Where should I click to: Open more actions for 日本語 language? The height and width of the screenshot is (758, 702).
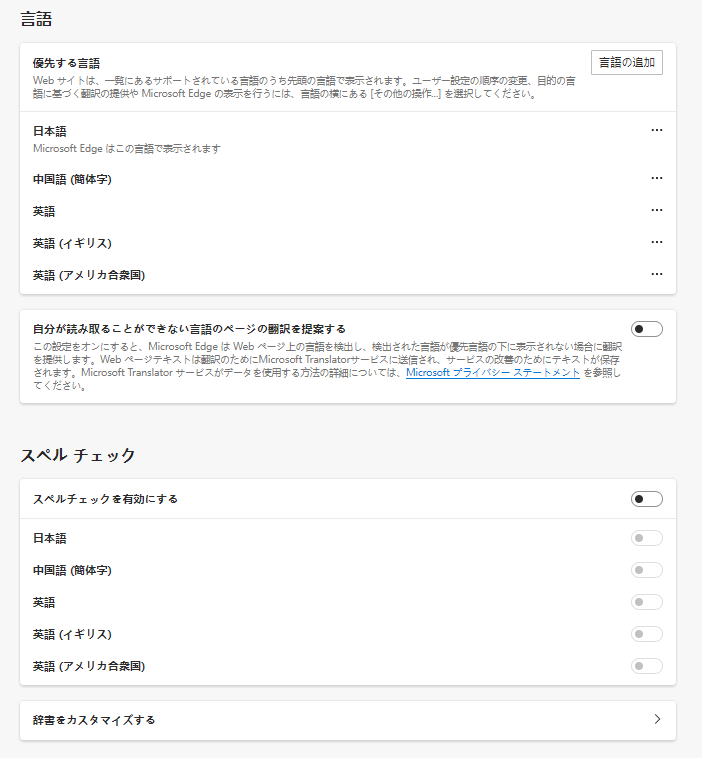coord(657,130)
